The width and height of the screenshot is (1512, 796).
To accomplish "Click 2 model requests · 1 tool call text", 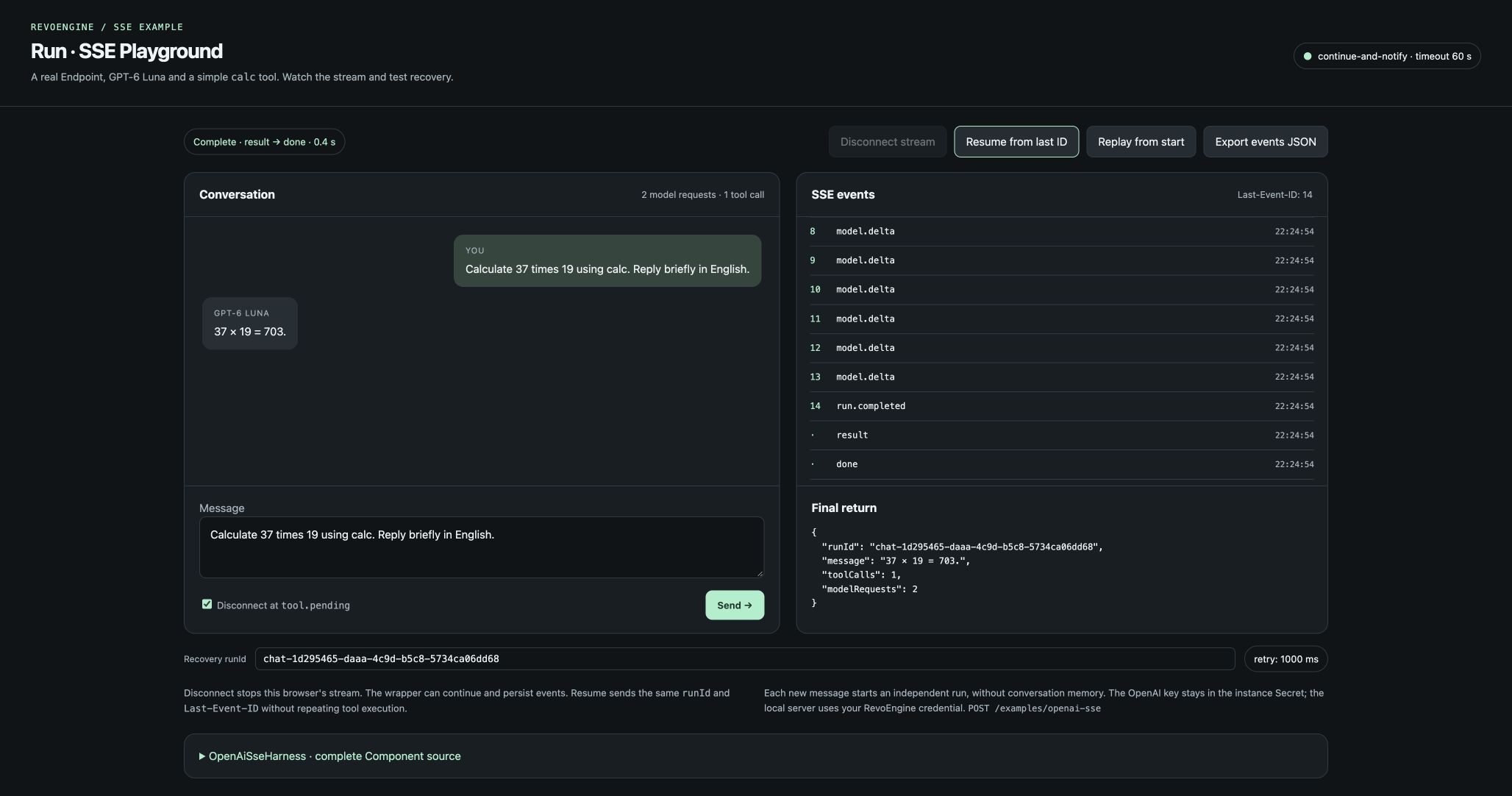I will coord(702,195).
